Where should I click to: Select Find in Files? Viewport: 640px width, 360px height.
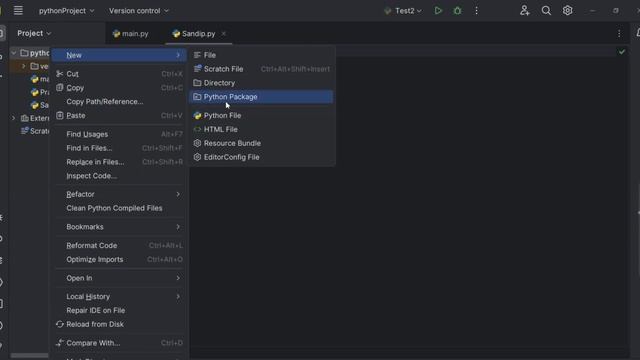click(x=119, y=148)
